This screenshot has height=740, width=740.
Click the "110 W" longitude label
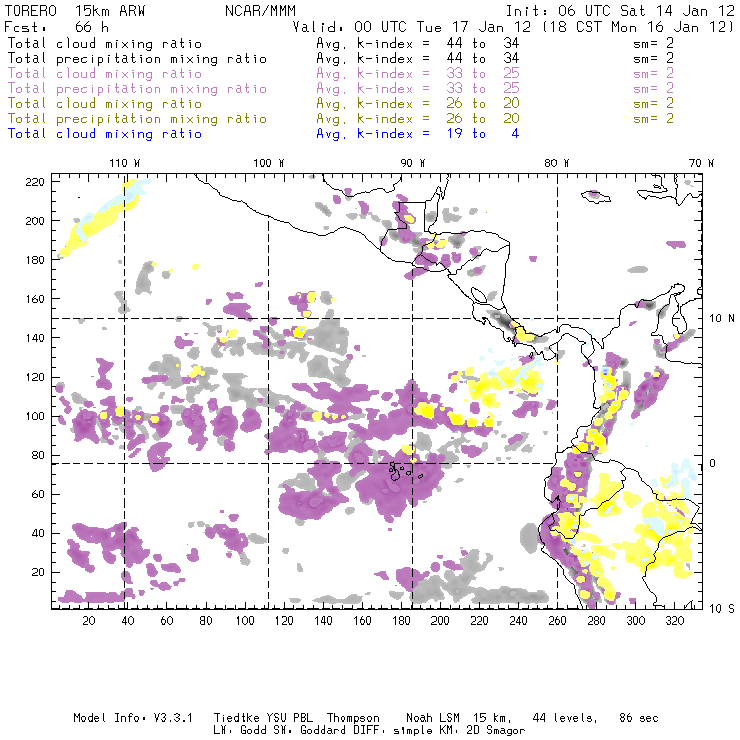click(x=125, y=163)
